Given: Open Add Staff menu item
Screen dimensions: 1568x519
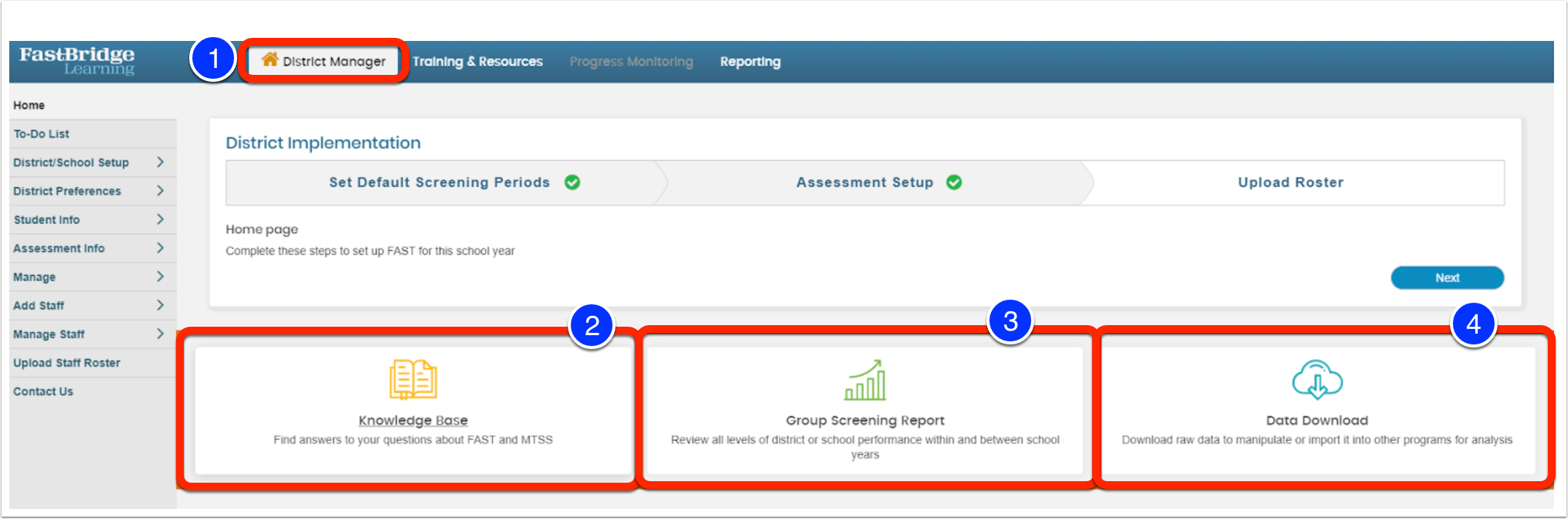Looking at the screenshot, I should (x=39, y=305).
